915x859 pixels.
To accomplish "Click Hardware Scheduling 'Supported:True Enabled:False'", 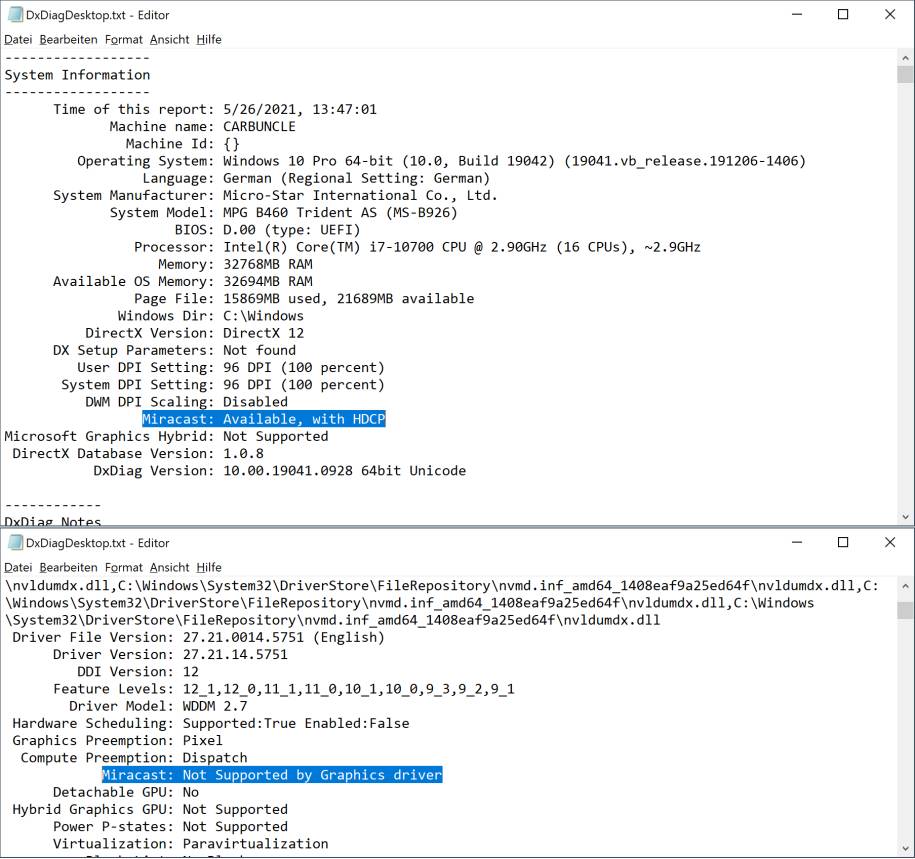I will click(296, 724).
